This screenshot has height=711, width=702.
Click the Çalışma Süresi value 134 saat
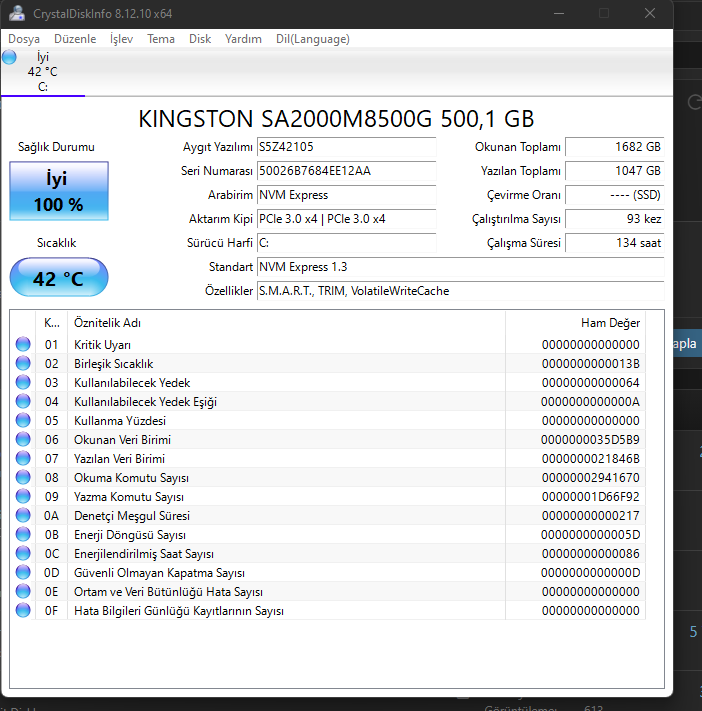click(614, 243)
